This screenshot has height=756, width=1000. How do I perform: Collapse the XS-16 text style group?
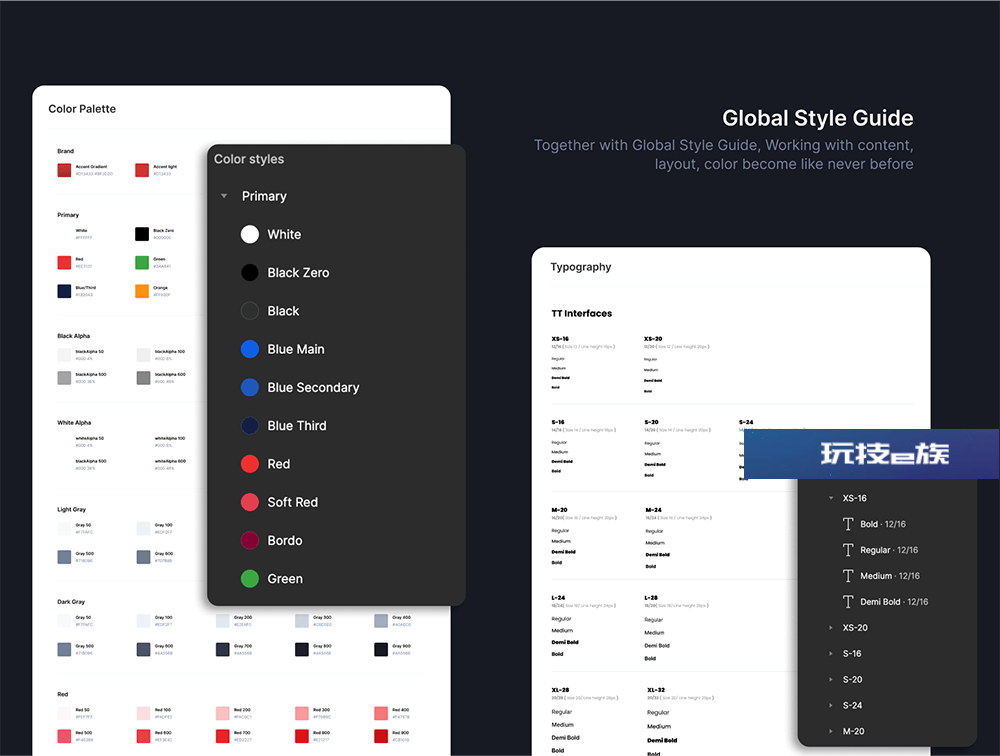830,498
